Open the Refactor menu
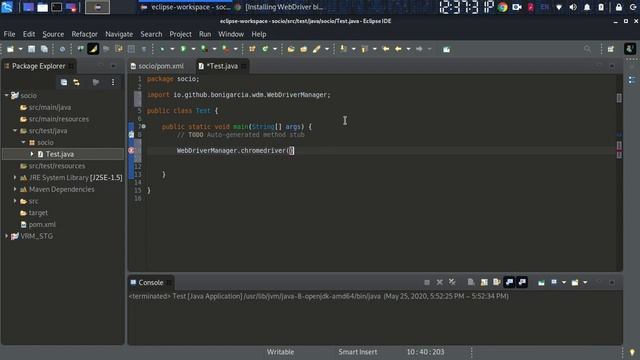 [84, 34]
